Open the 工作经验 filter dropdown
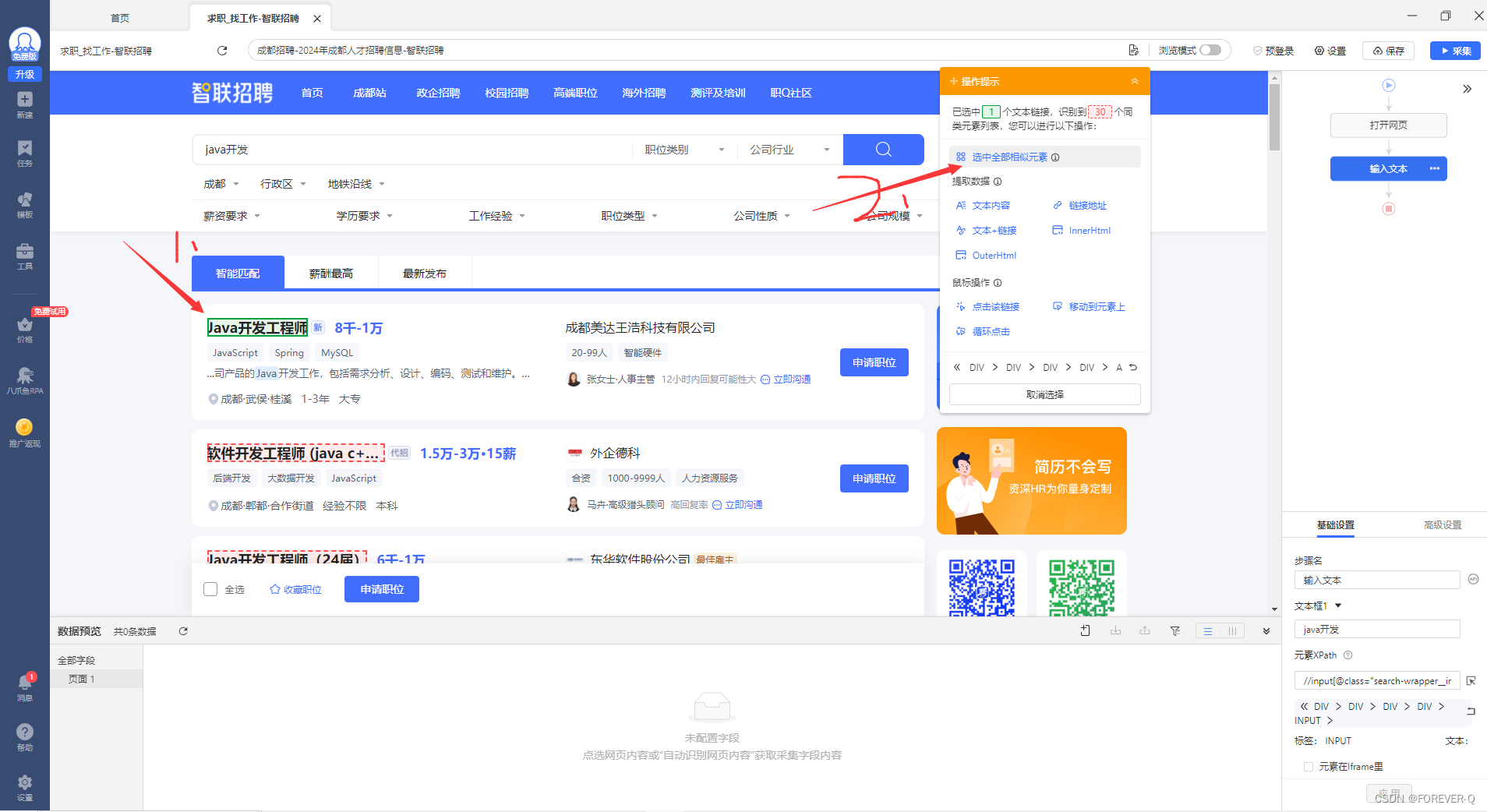The height and width of the screenshot is (812, 1487). point(496,216)
